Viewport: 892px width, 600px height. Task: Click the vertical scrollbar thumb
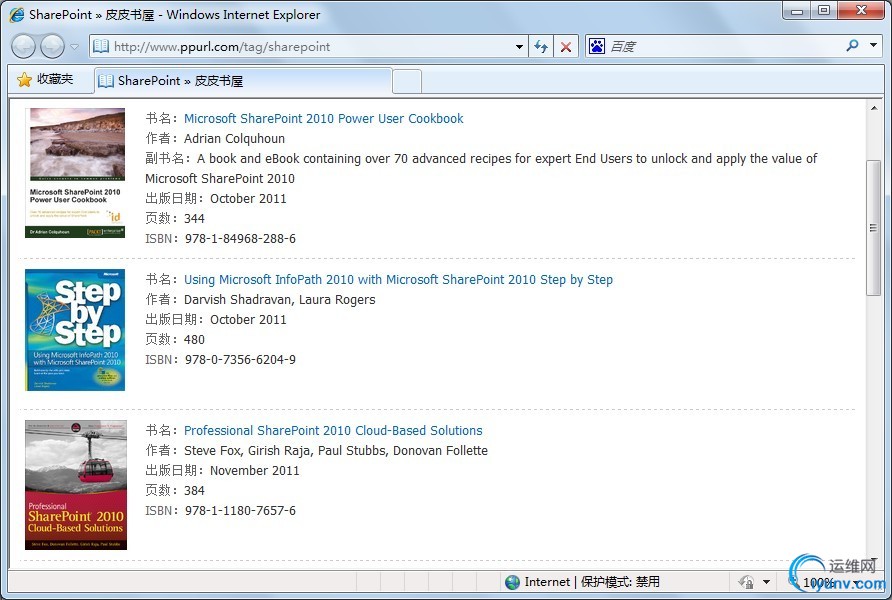[873, 227]
